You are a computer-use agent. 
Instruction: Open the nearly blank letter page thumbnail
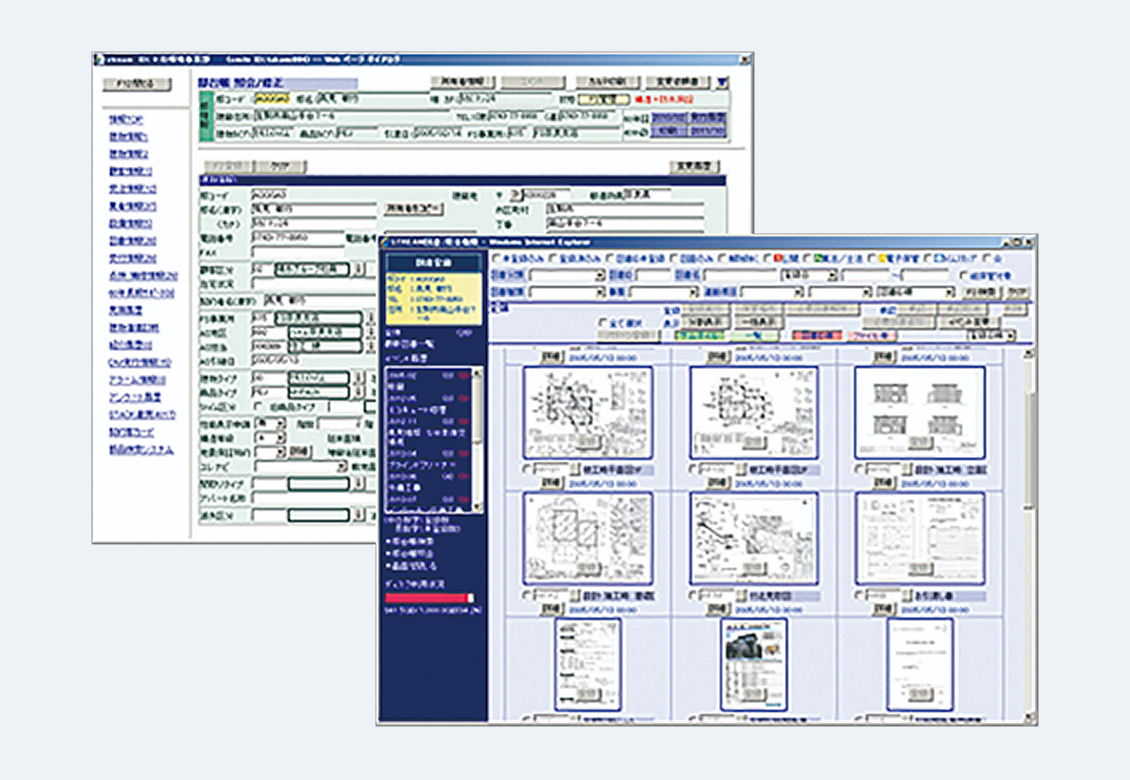pyautogui.click(x=920, y=665)
